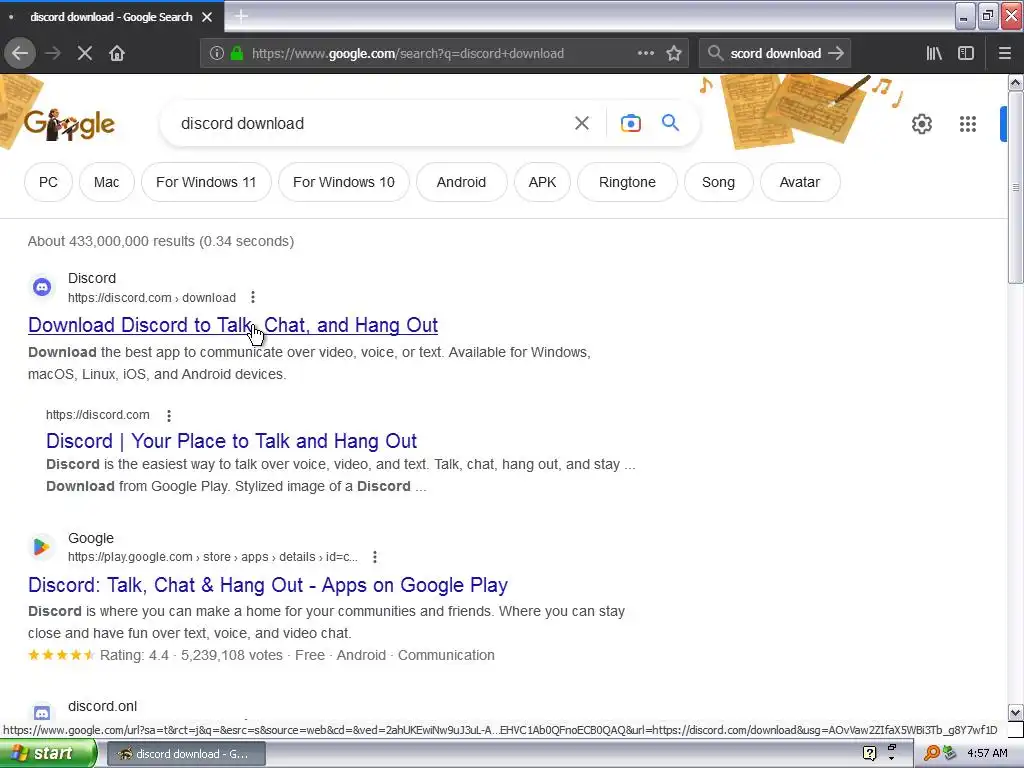Click the discord.onl site name
The image size is (1024, 768).
tap(103, 706)
